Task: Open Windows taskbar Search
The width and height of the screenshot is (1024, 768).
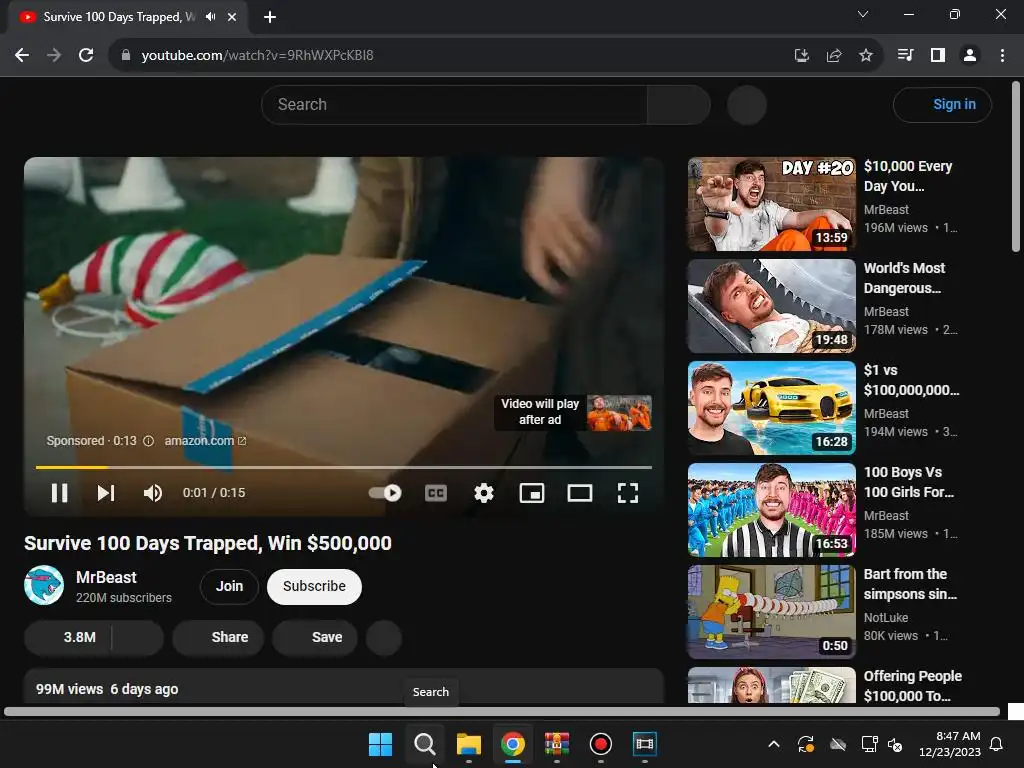Action: (424, 744)
